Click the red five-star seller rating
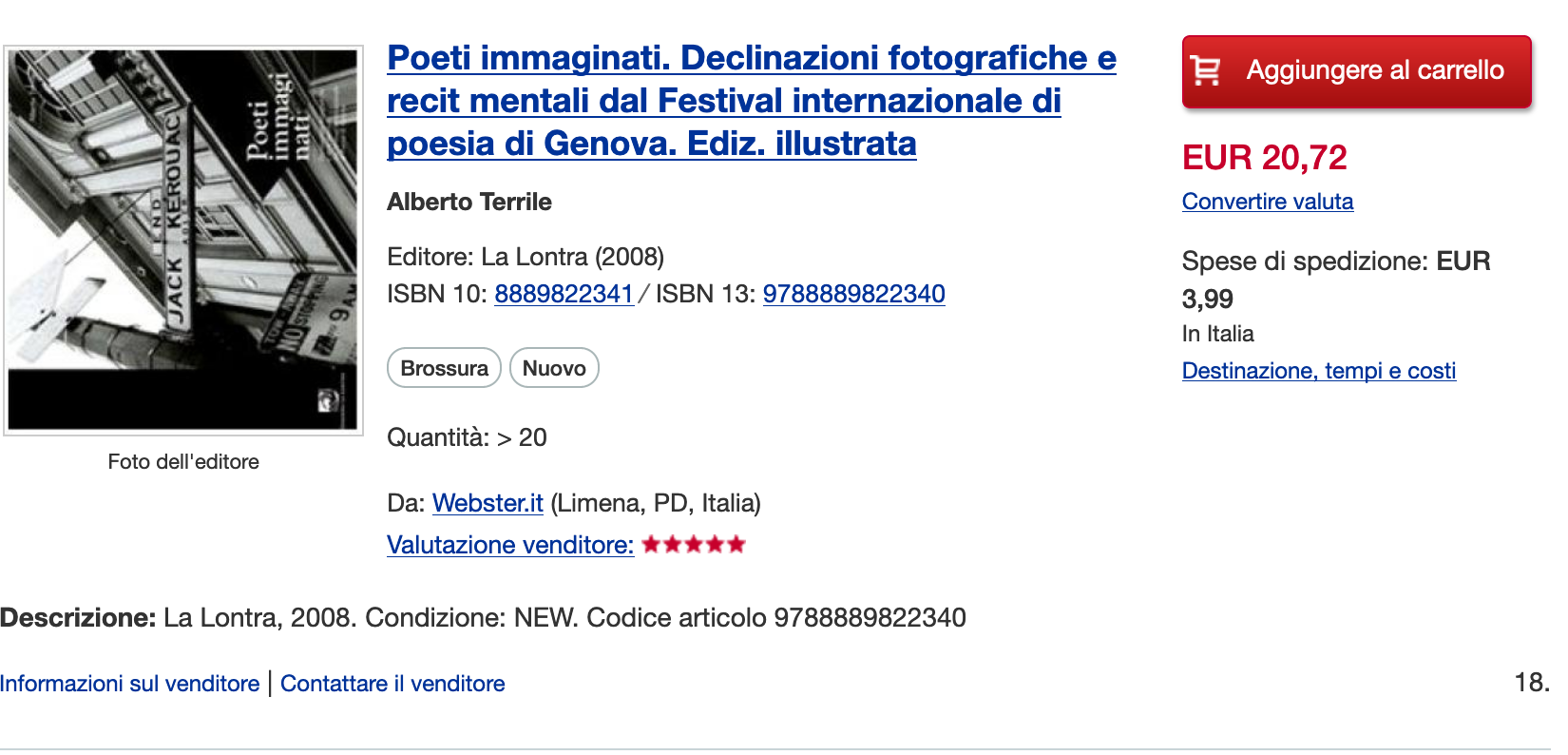 point(694,545)
